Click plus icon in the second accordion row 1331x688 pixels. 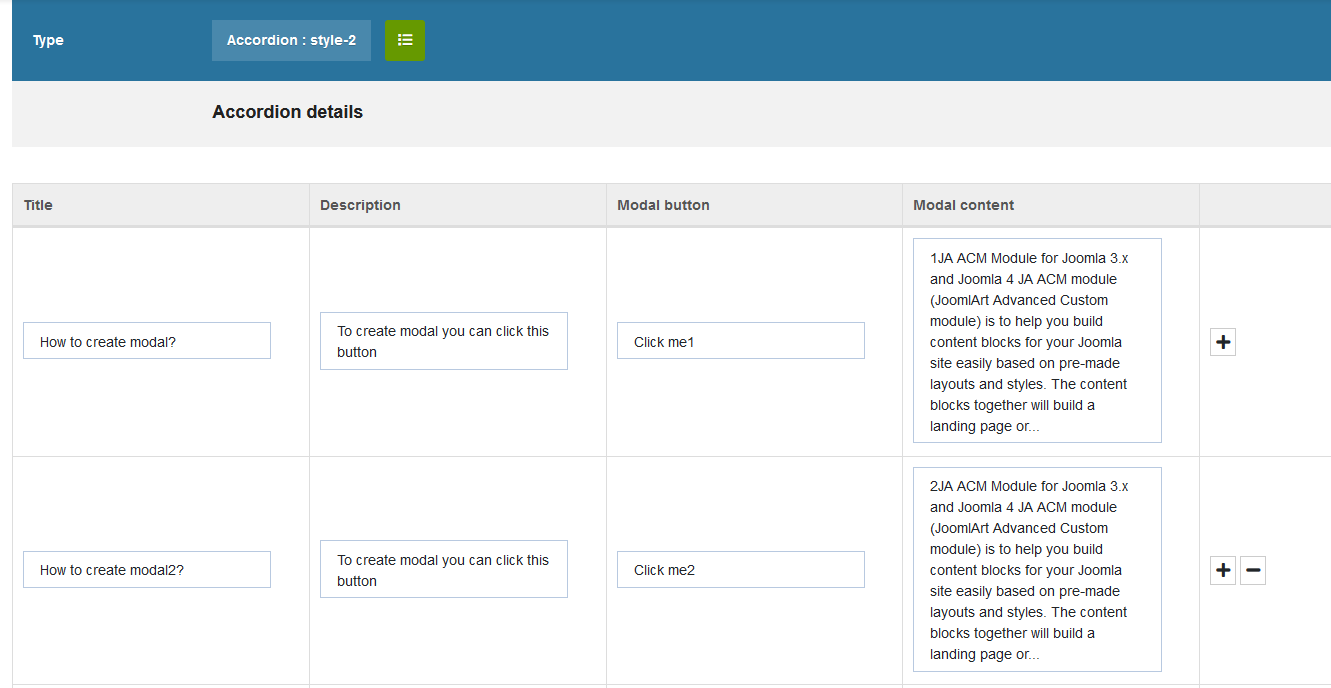1222,571
